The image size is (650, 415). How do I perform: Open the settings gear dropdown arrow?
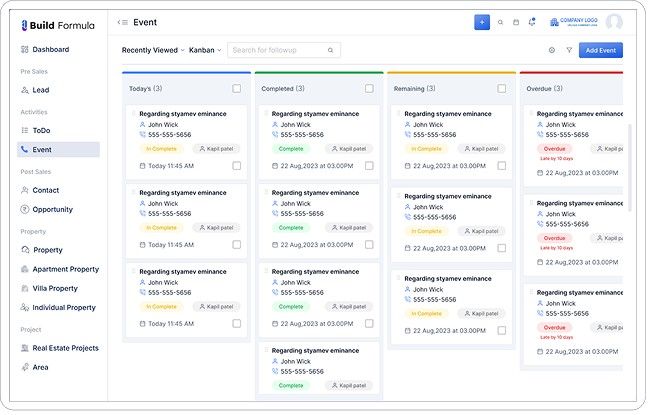point(558,50)
